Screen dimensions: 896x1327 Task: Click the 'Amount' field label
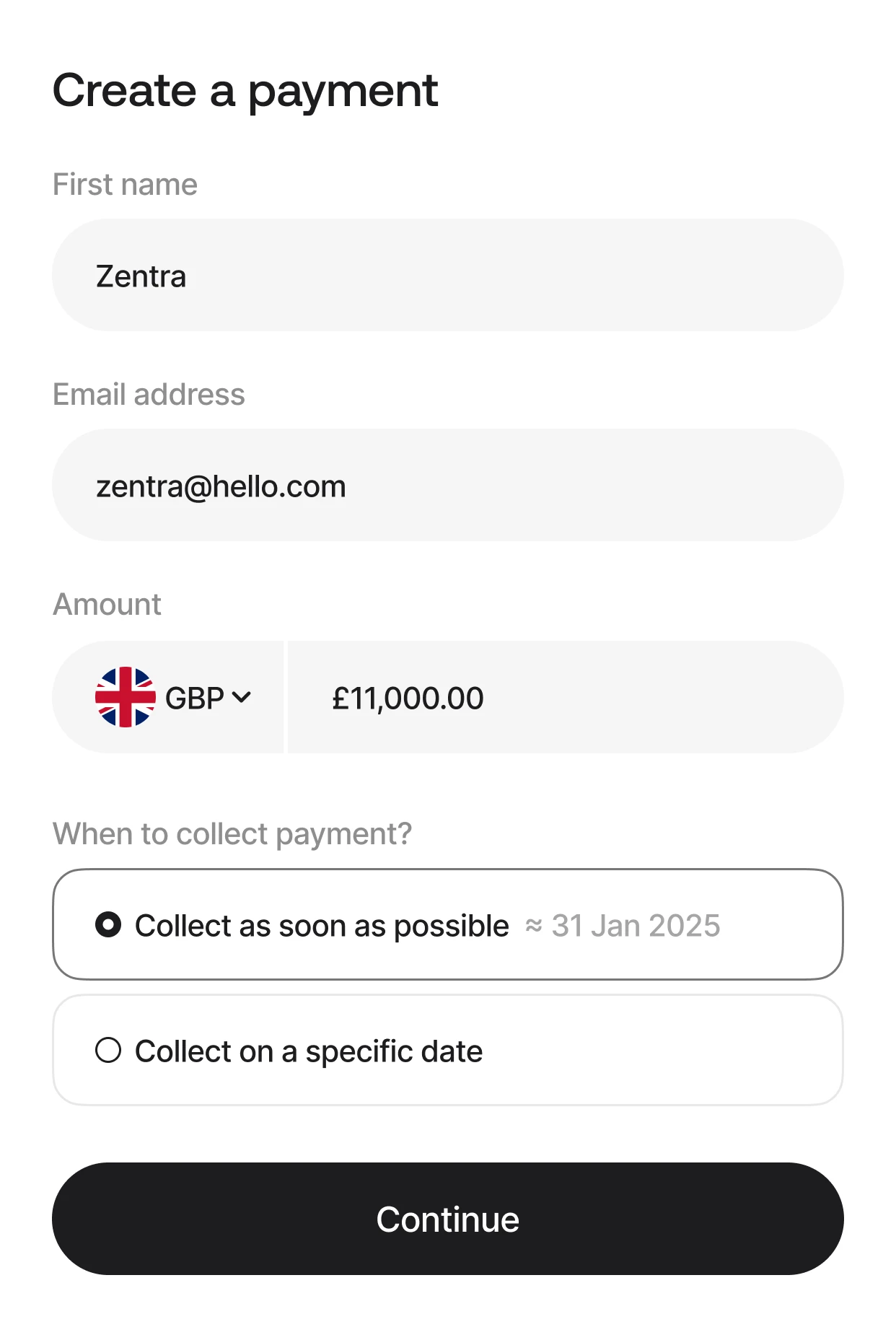[107, 605]
